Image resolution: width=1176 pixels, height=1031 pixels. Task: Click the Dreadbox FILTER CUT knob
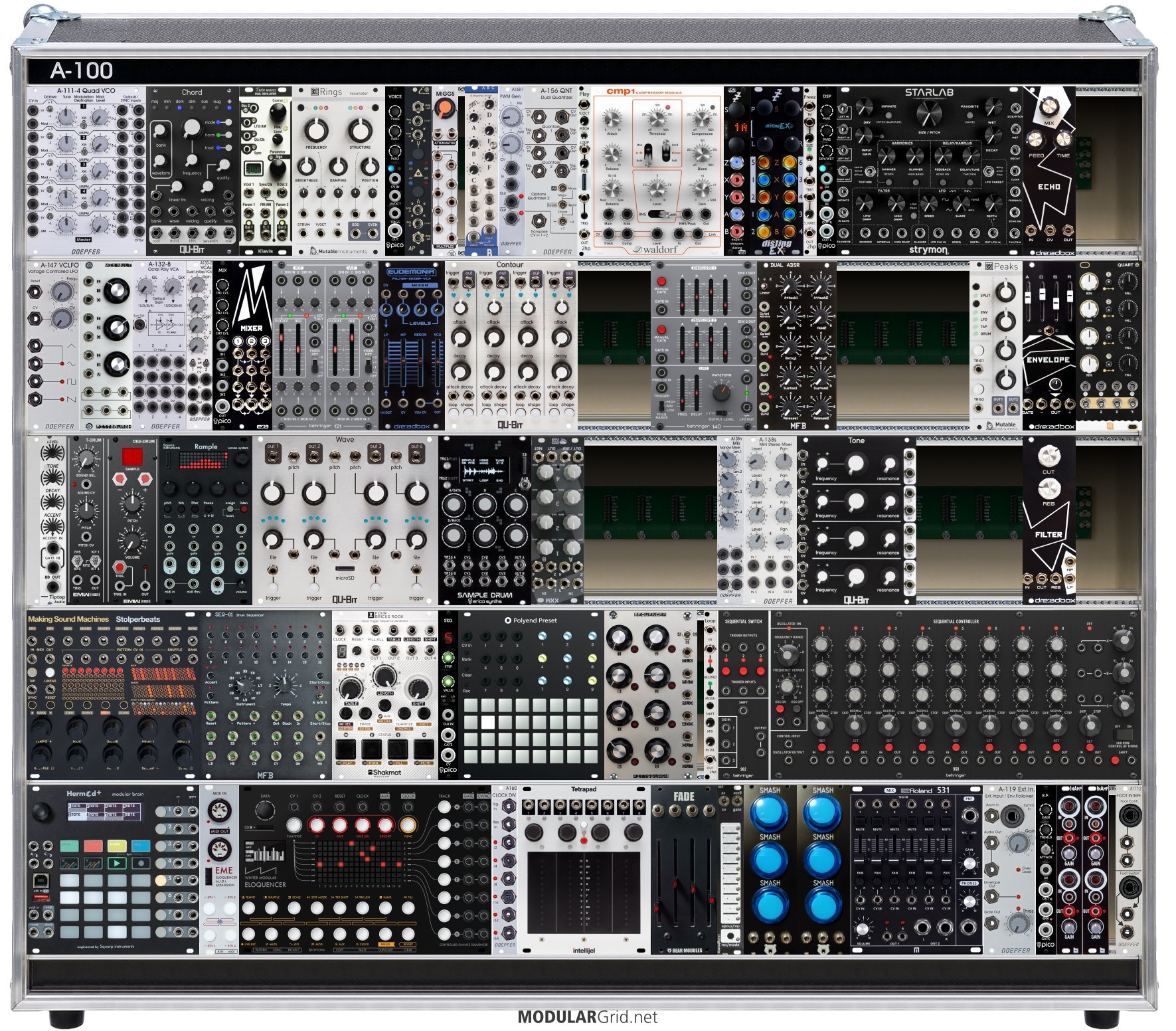click(x=1049, y=456)
